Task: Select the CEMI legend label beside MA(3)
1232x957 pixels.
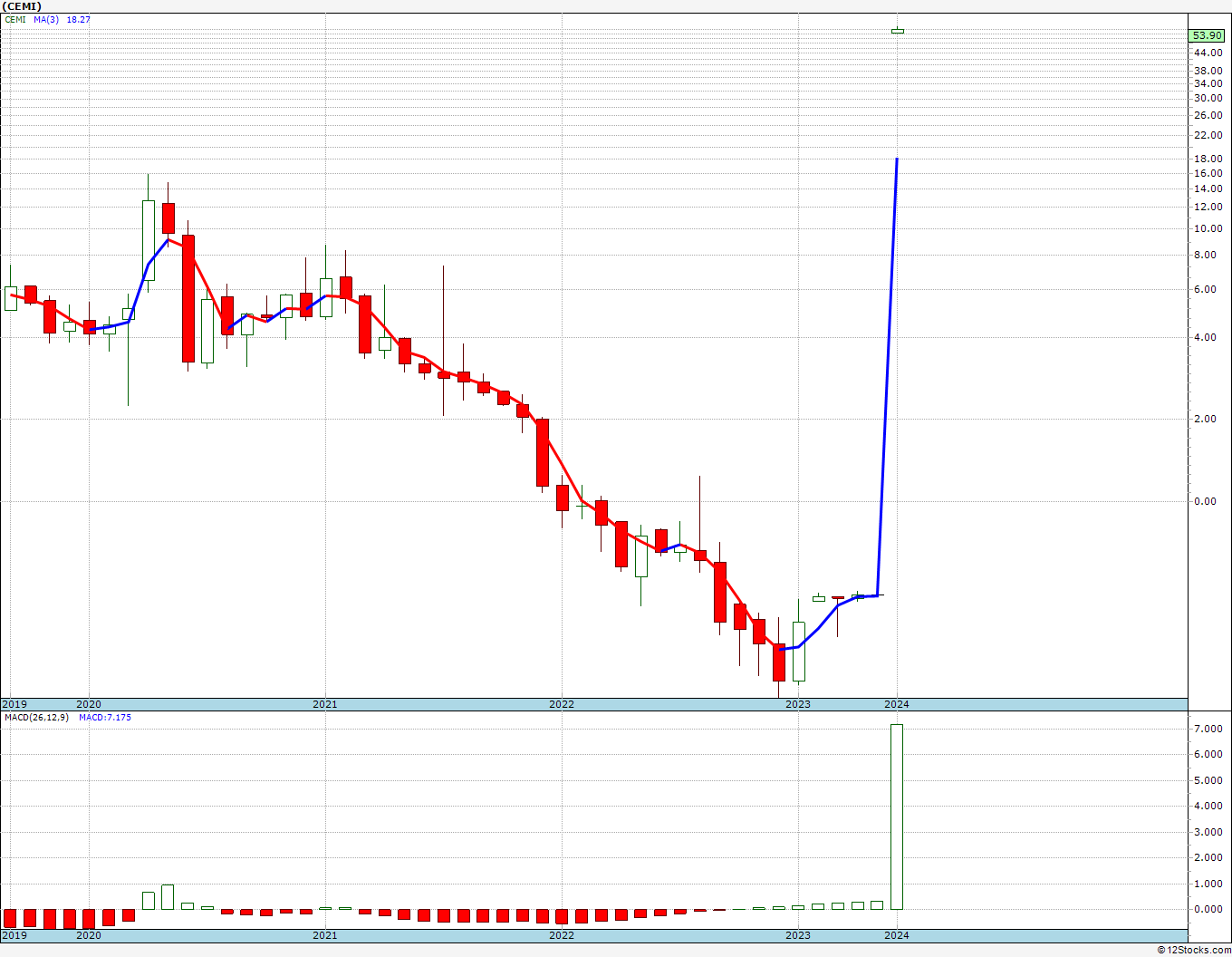Action: [x=15, y=19]
